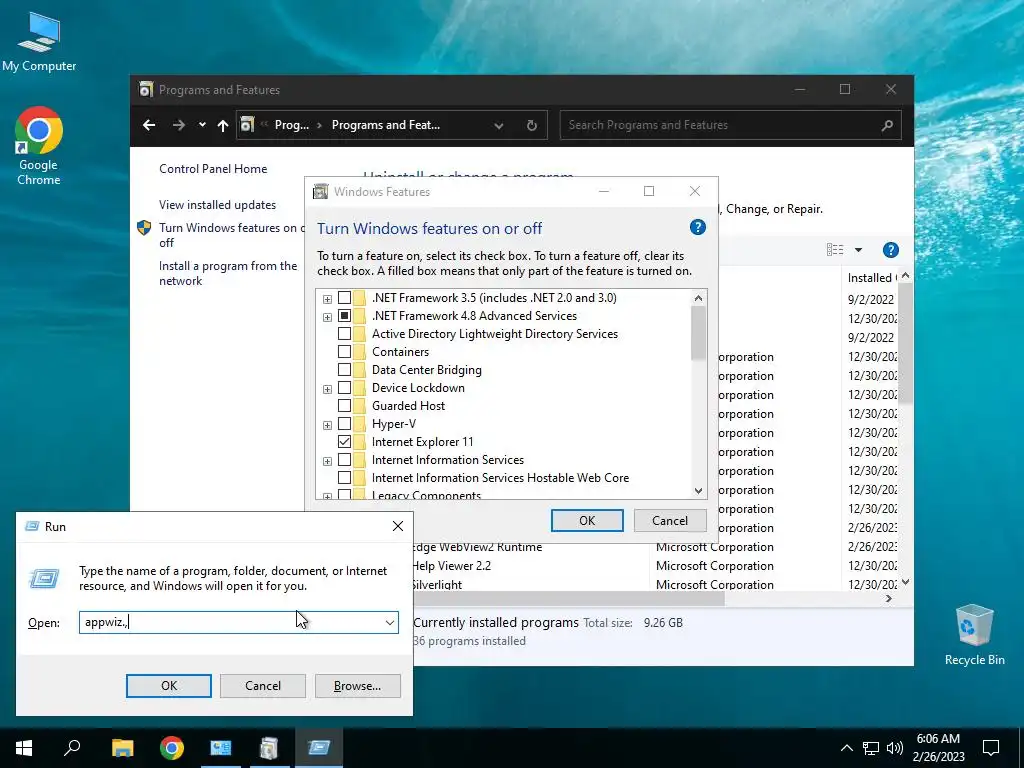Open the Google Chrome desktop shortcut

(x=39, y=145)
